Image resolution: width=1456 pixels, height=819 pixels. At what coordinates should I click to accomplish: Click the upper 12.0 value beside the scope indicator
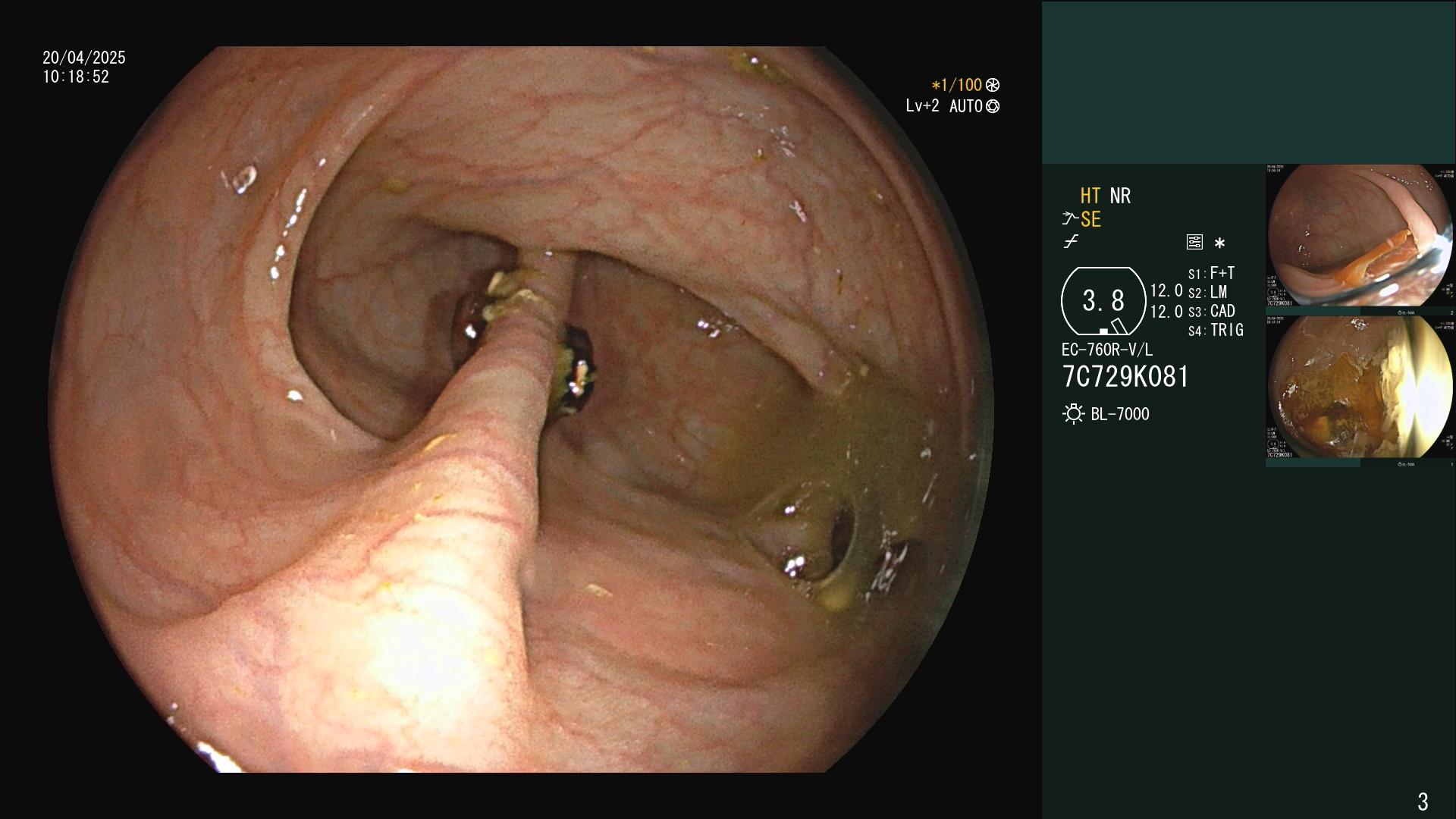(x=1166, y=290)
